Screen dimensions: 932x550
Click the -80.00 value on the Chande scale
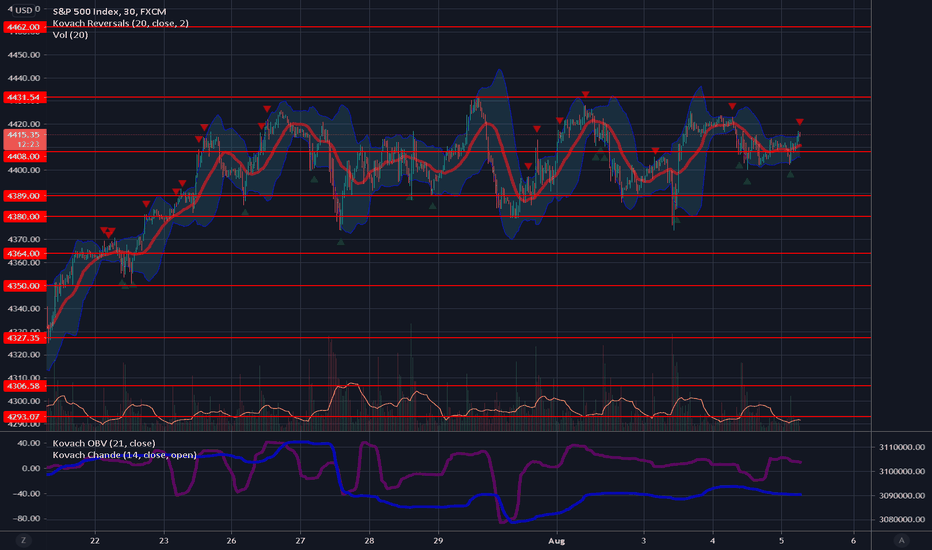pyautogui.click(x=27, y=518)
